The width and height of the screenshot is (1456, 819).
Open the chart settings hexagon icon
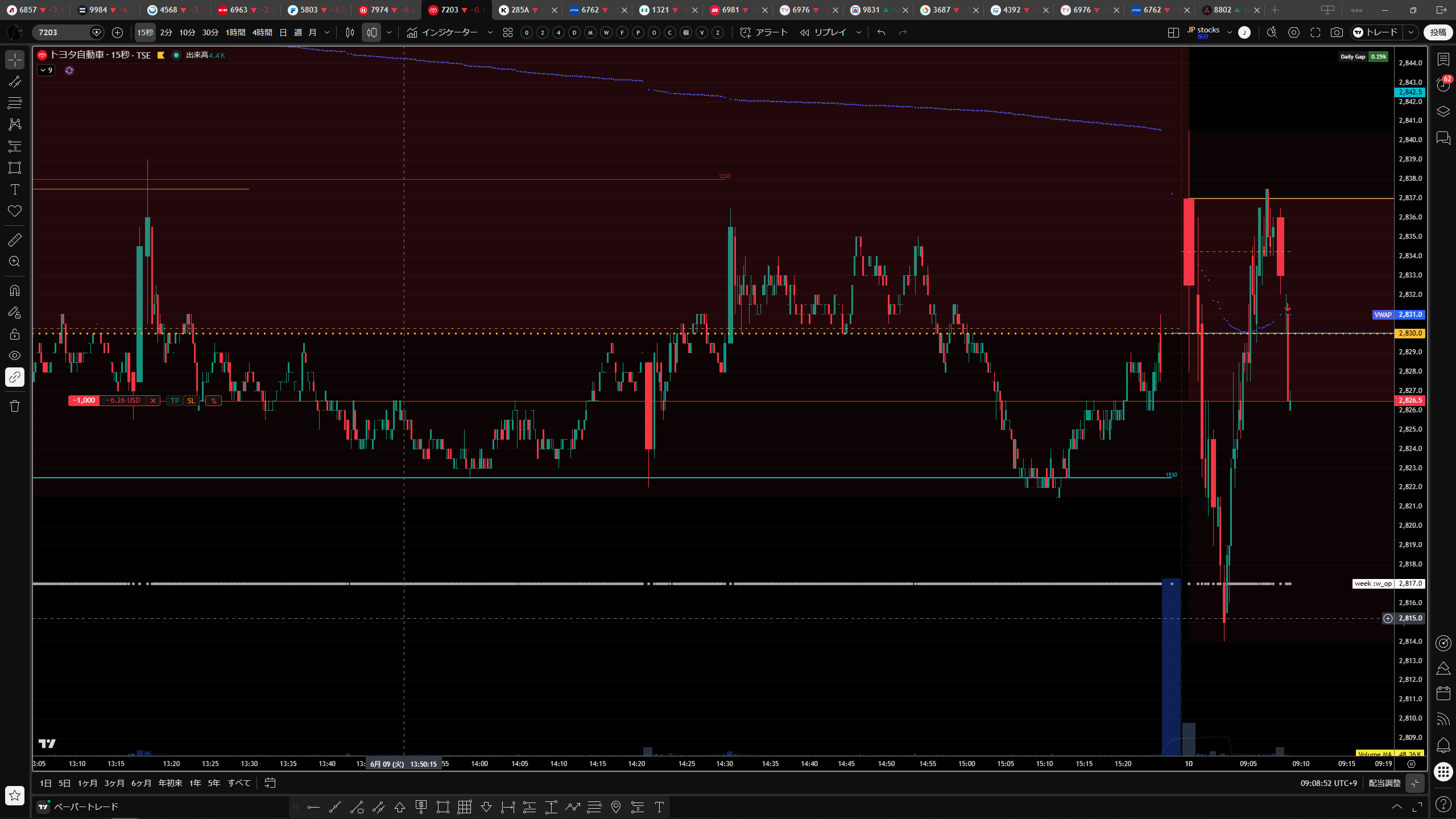point(1294,32)
